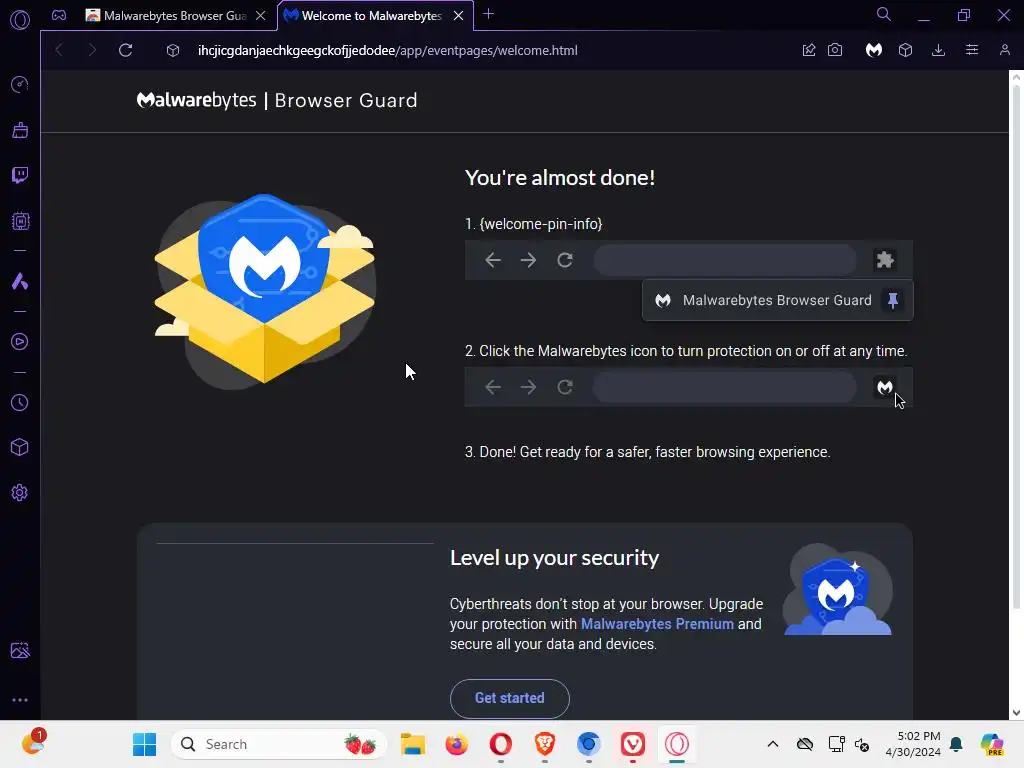Open GX Cleaner in sidebar

click(x=20, y=130)
